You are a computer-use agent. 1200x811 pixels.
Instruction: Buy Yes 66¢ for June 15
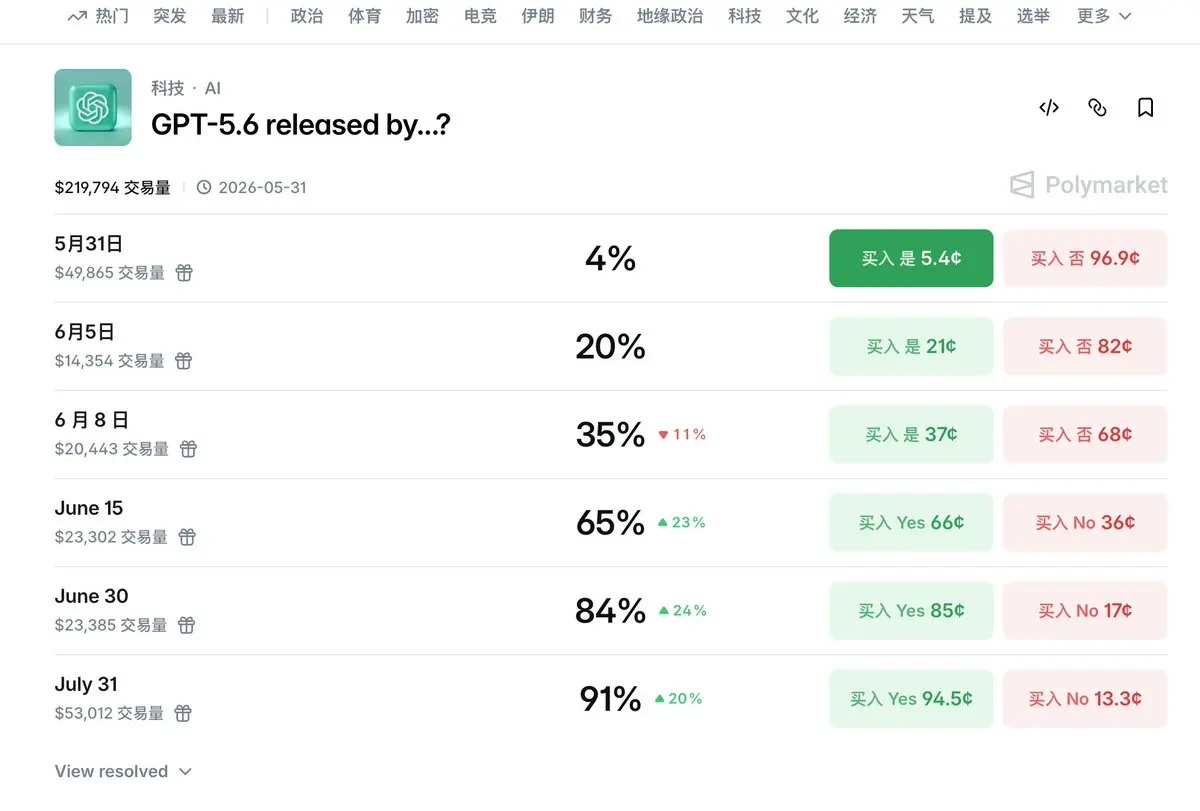click(x=911, y=522)
